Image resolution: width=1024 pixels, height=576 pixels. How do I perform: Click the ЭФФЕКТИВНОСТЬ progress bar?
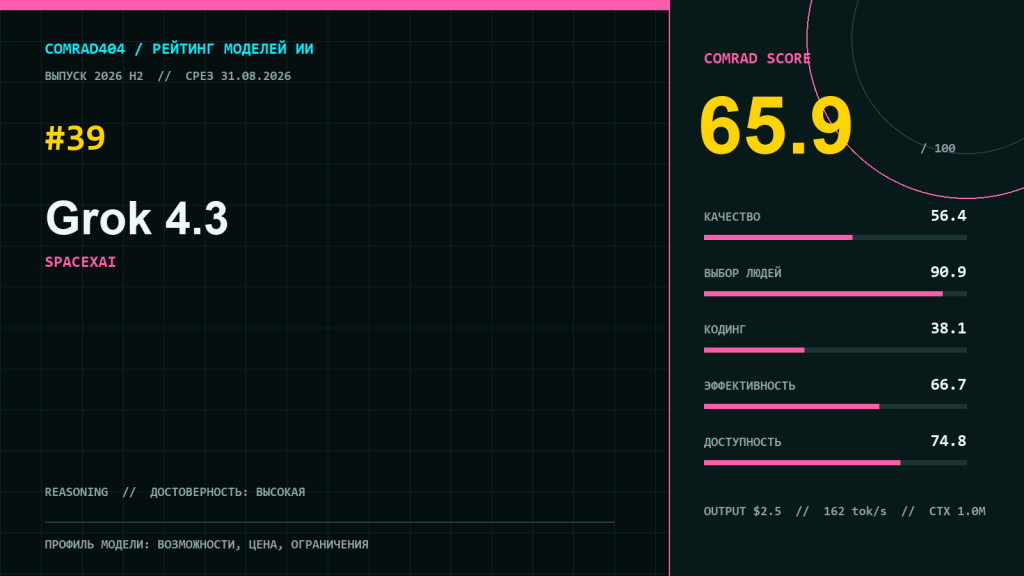pos(835,406)
